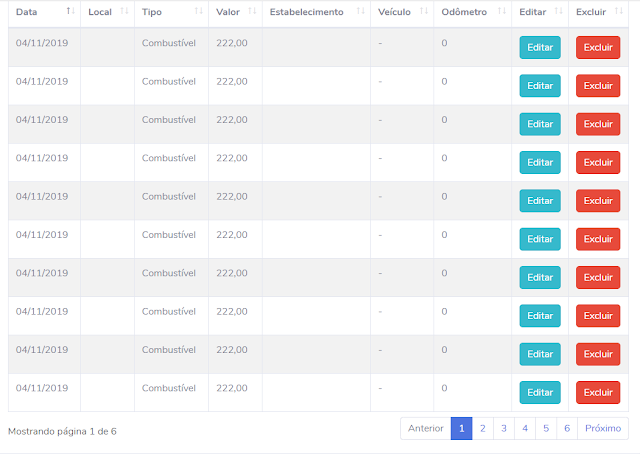Advance with the Próximo button
Viewport: 640px width, 454px height.
(603, 428)
